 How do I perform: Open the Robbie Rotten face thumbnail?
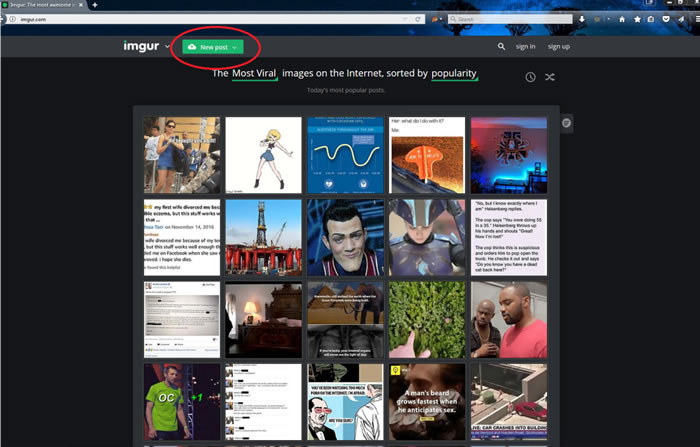[345, 237]
